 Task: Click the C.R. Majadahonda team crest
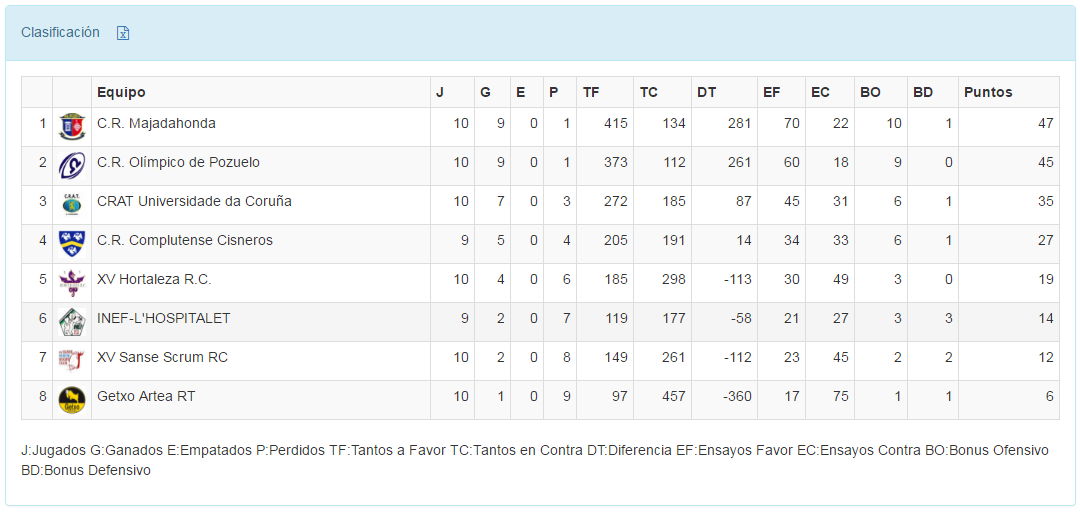pos(72,126)
